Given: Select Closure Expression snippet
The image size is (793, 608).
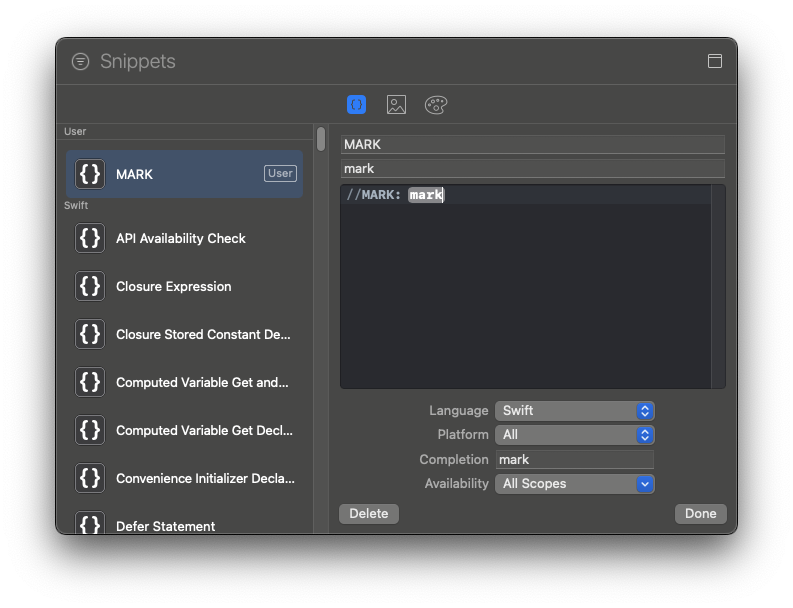Looking at the screenshot, I should 185,286.
